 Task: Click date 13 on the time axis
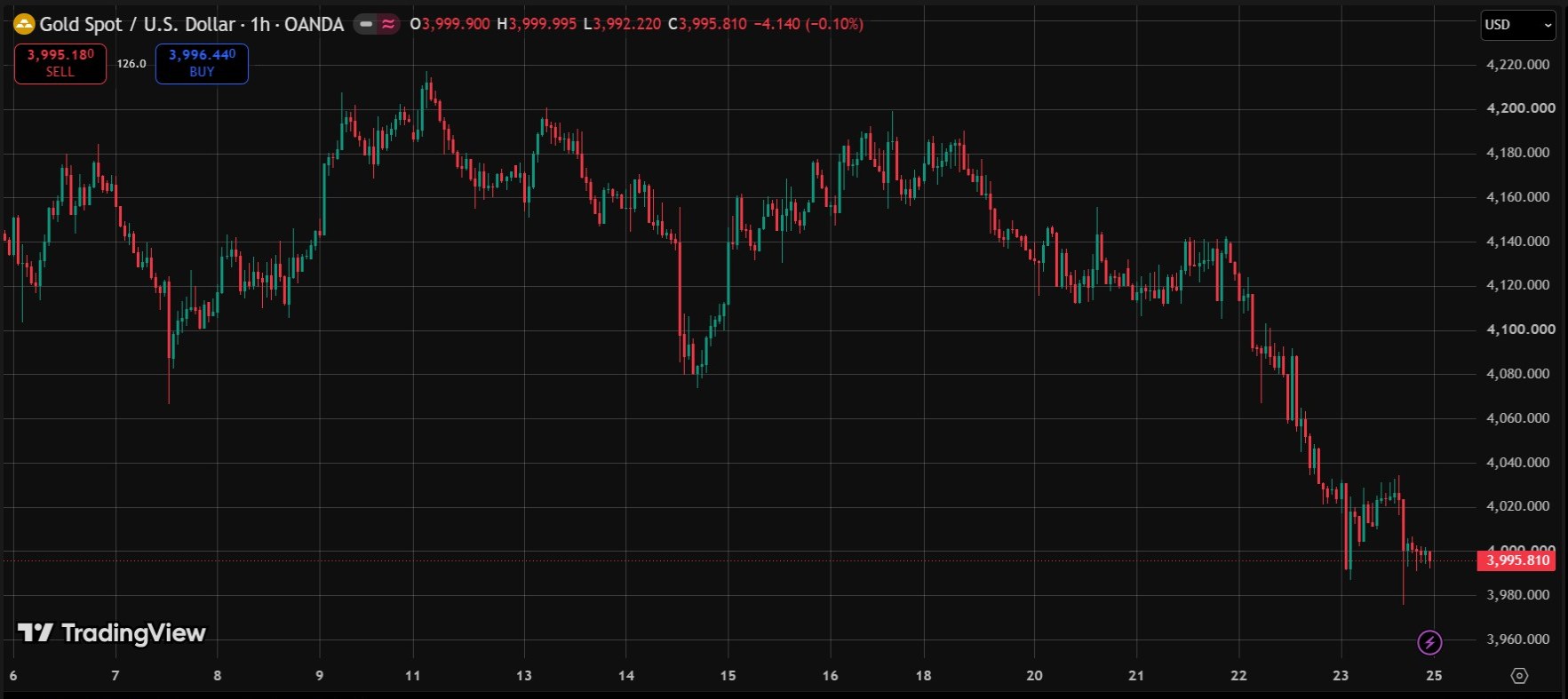524,676
